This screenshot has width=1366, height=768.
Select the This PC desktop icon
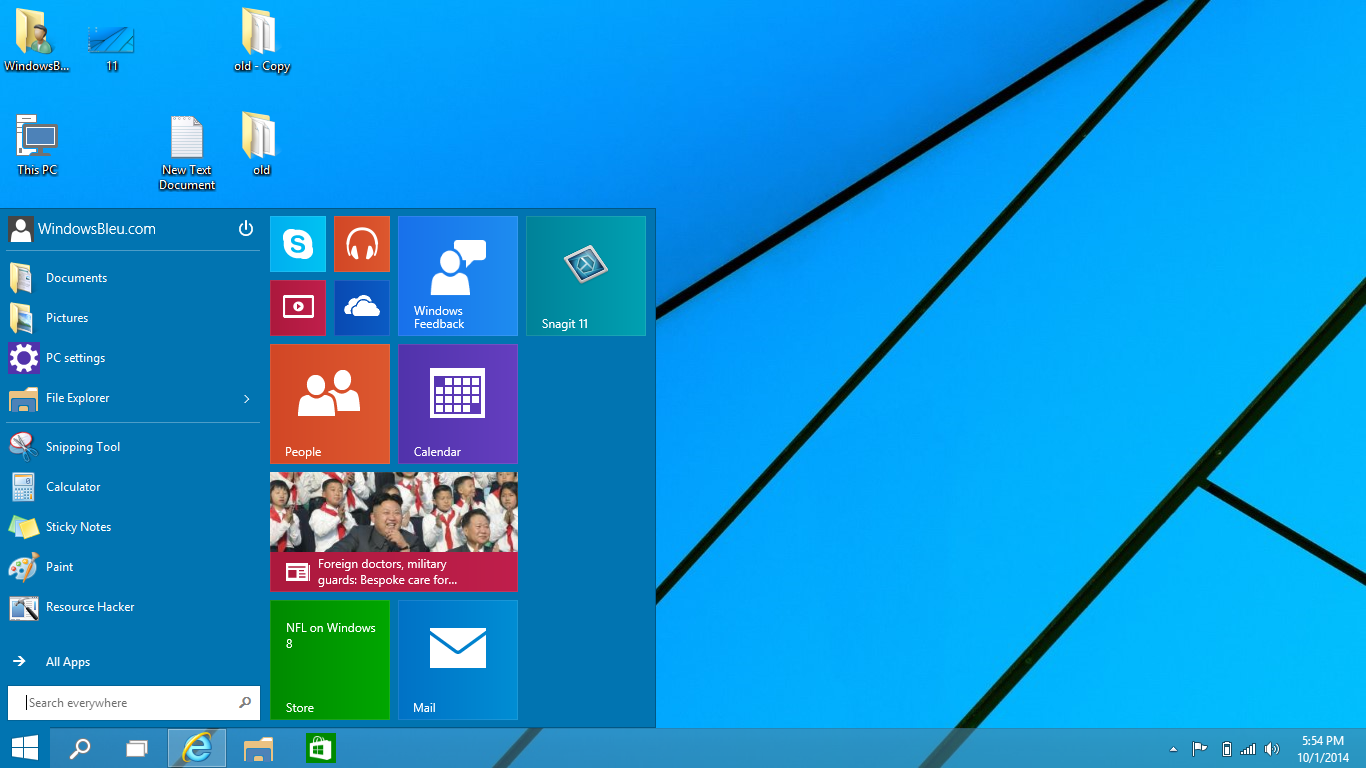pyautogui.click(x=37, y=145)
